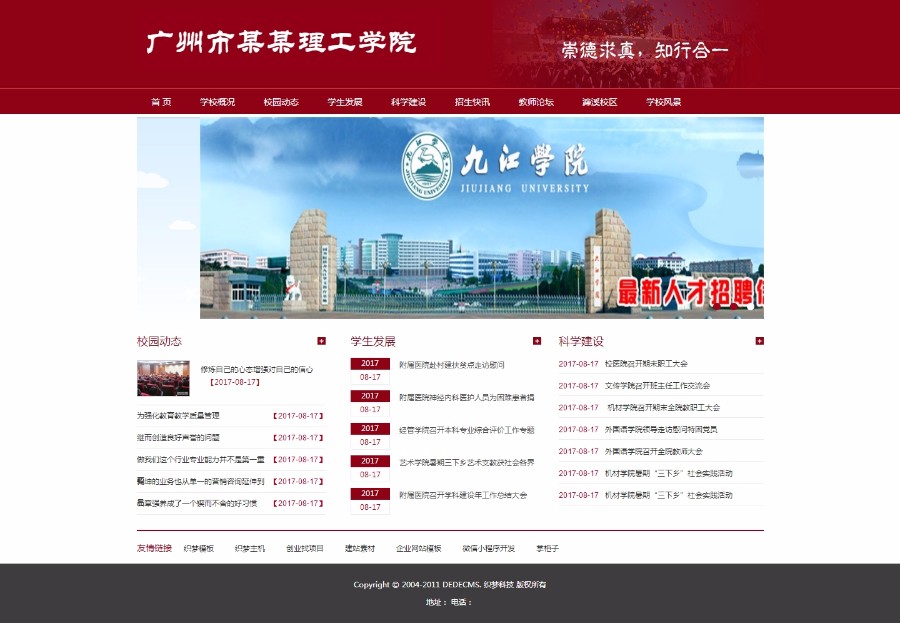The height and width of the screenshot is (623, 900).
Task: Click the 友情链接 label
Action: 154,548
